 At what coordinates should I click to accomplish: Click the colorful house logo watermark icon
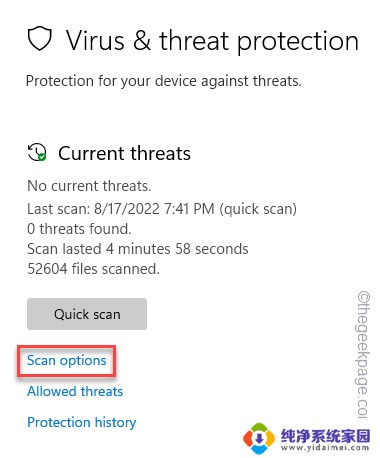click(x=259, y=438)
